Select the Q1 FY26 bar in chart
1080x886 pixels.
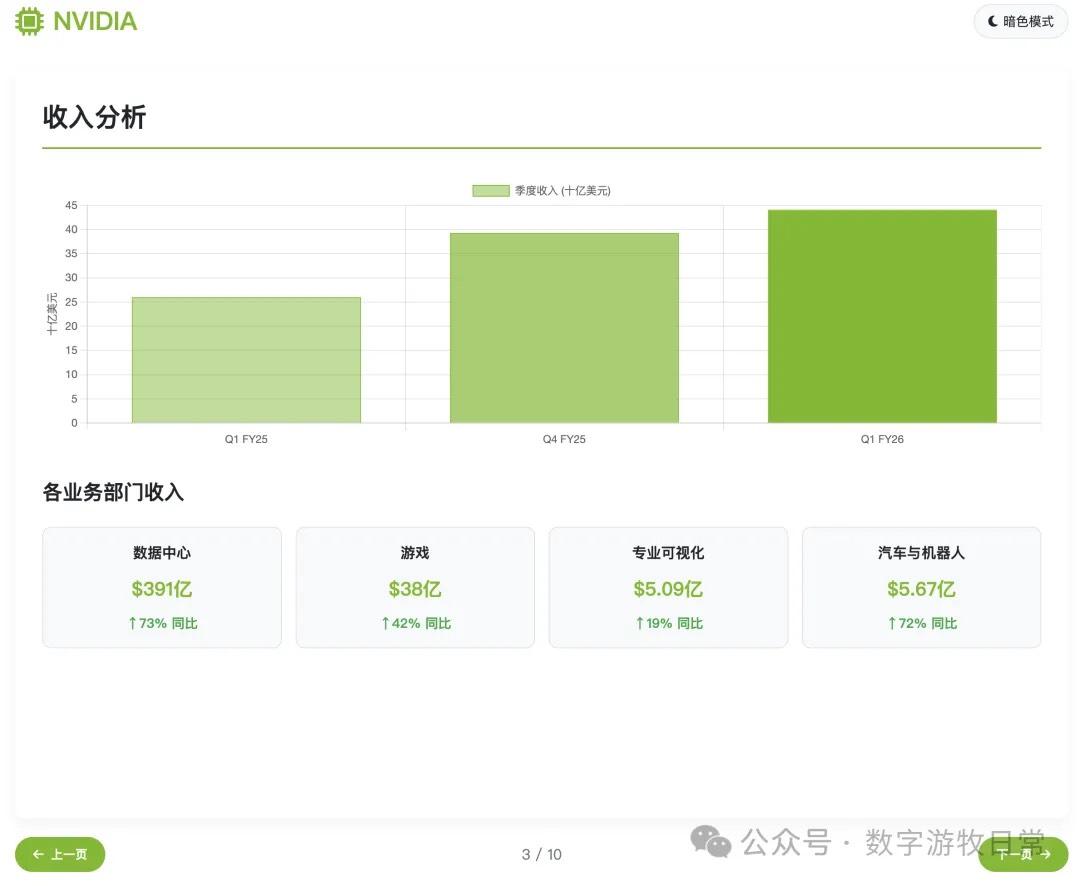point(882,315)
